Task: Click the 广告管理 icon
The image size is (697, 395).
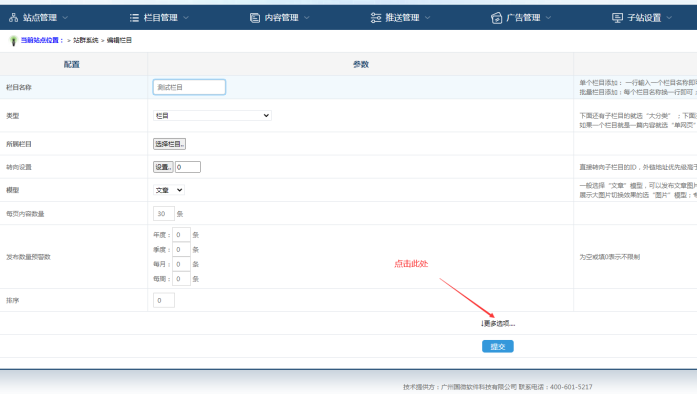Action: tap(497, 18)
